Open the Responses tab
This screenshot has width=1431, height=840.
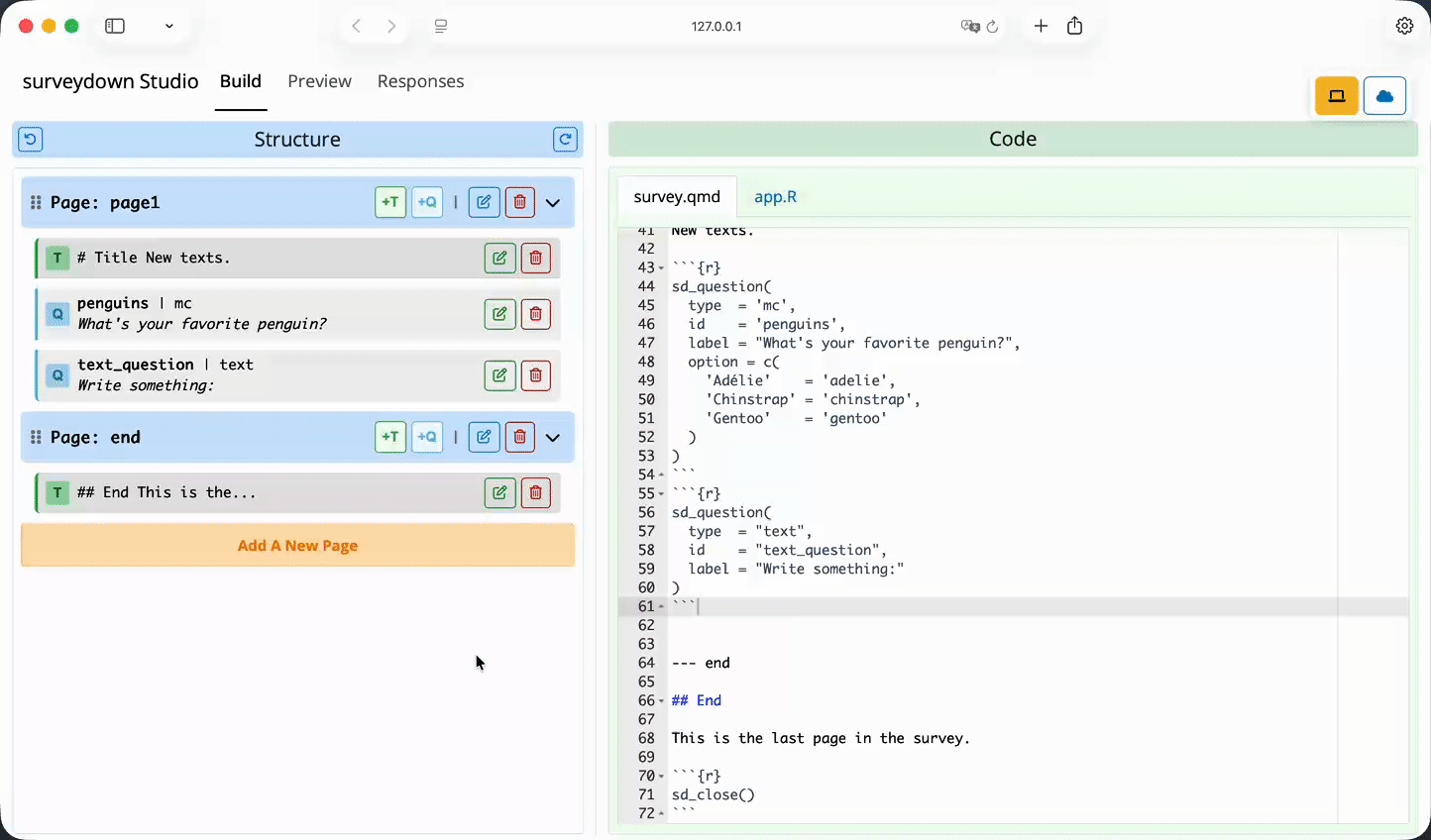point(420,81)
